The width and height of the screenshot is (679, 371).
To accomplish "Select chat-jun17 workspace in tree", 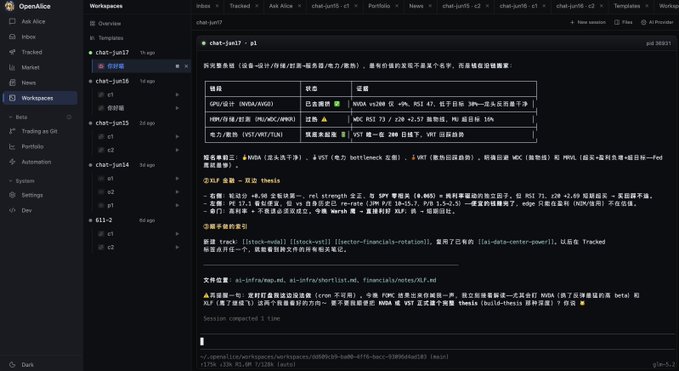I will point(112,52).
